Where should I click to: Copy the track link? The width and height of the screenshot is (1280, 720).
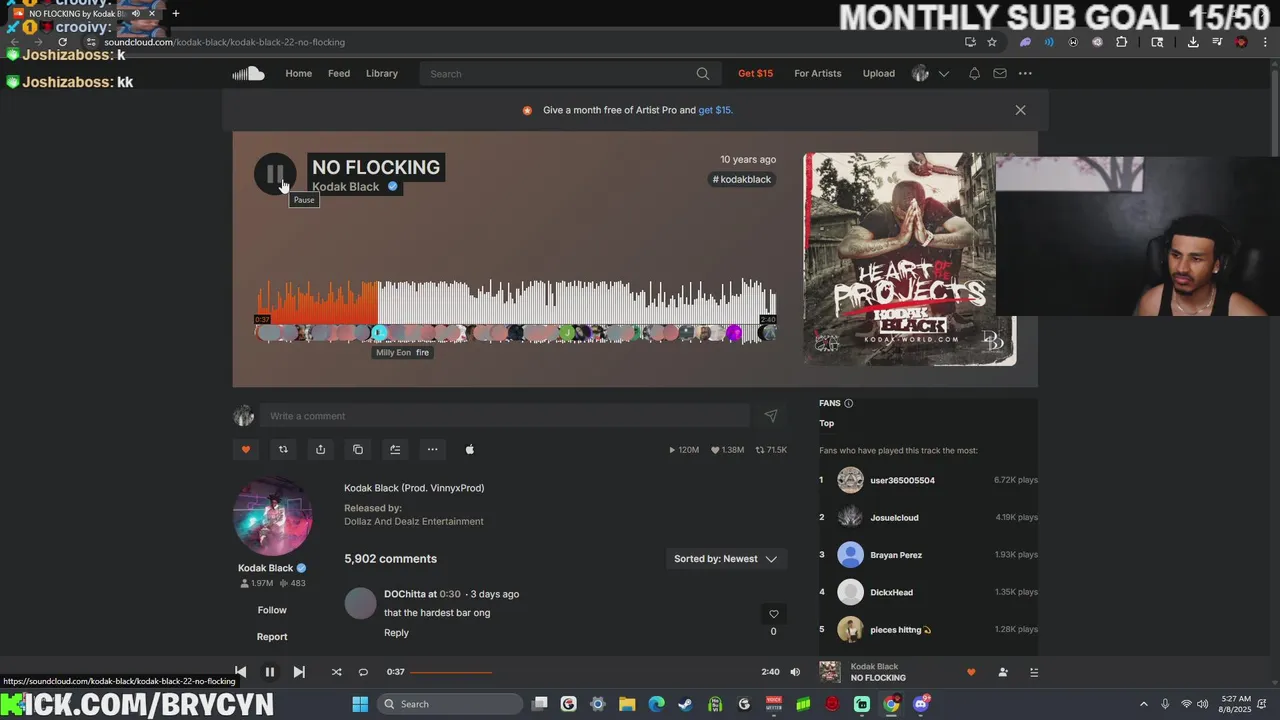358,449
